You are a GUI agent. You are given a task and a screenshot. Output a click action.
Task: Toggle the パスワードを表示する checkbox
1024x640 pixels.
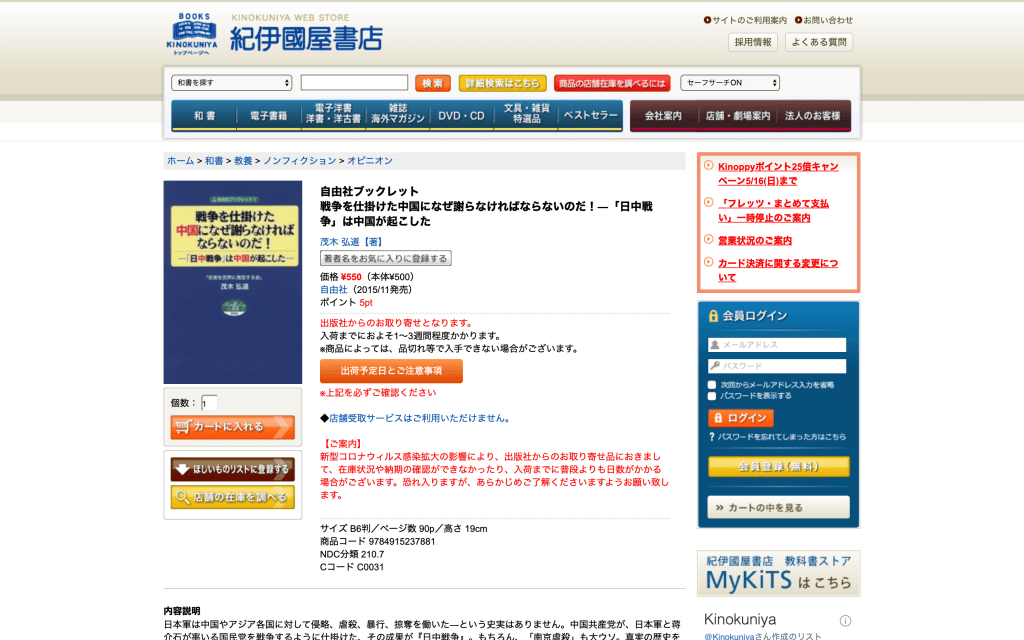(712, 396)
